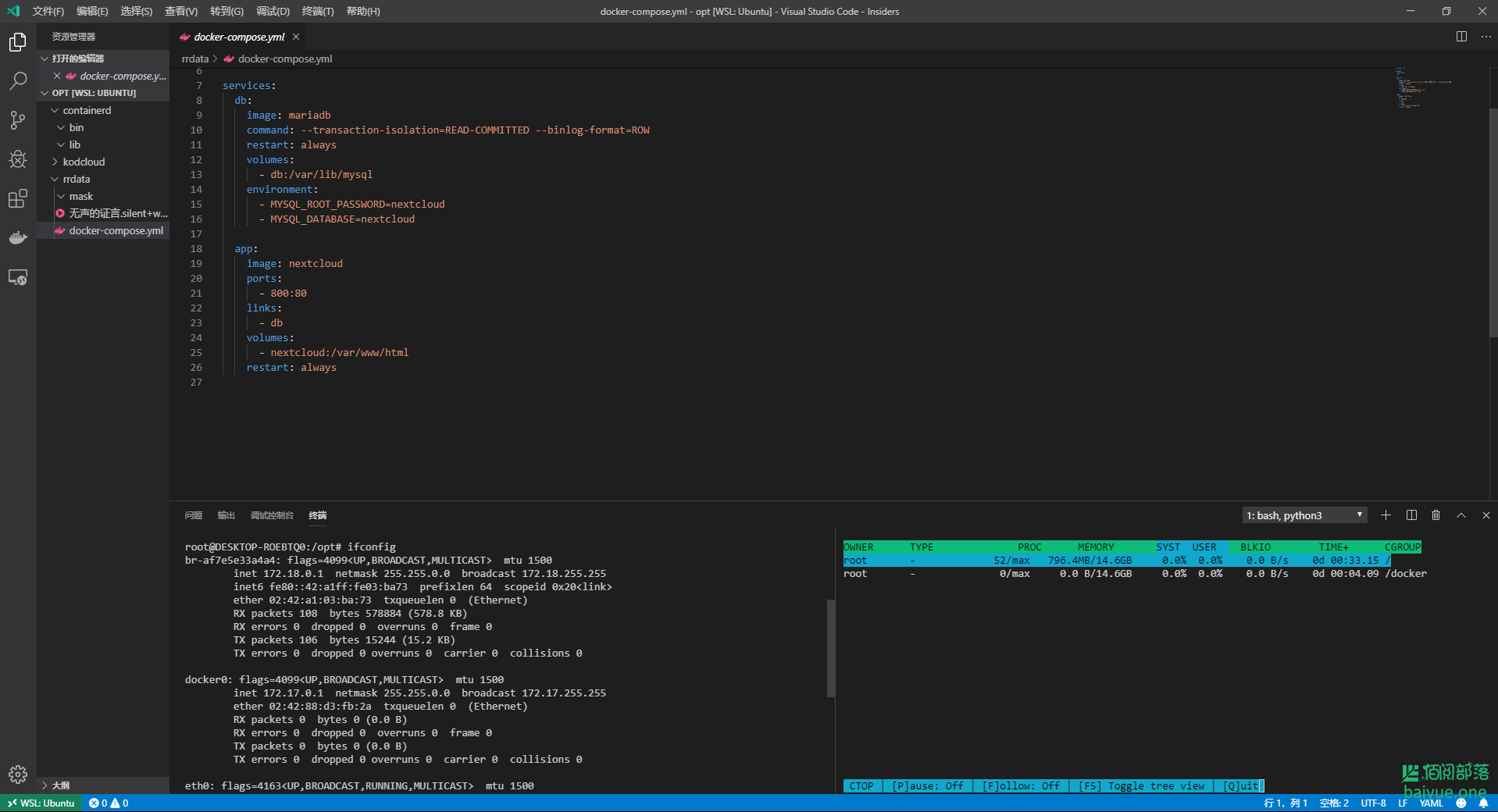
Task: Change language mode via YAML status item
Action: [x=1432, y=803]
